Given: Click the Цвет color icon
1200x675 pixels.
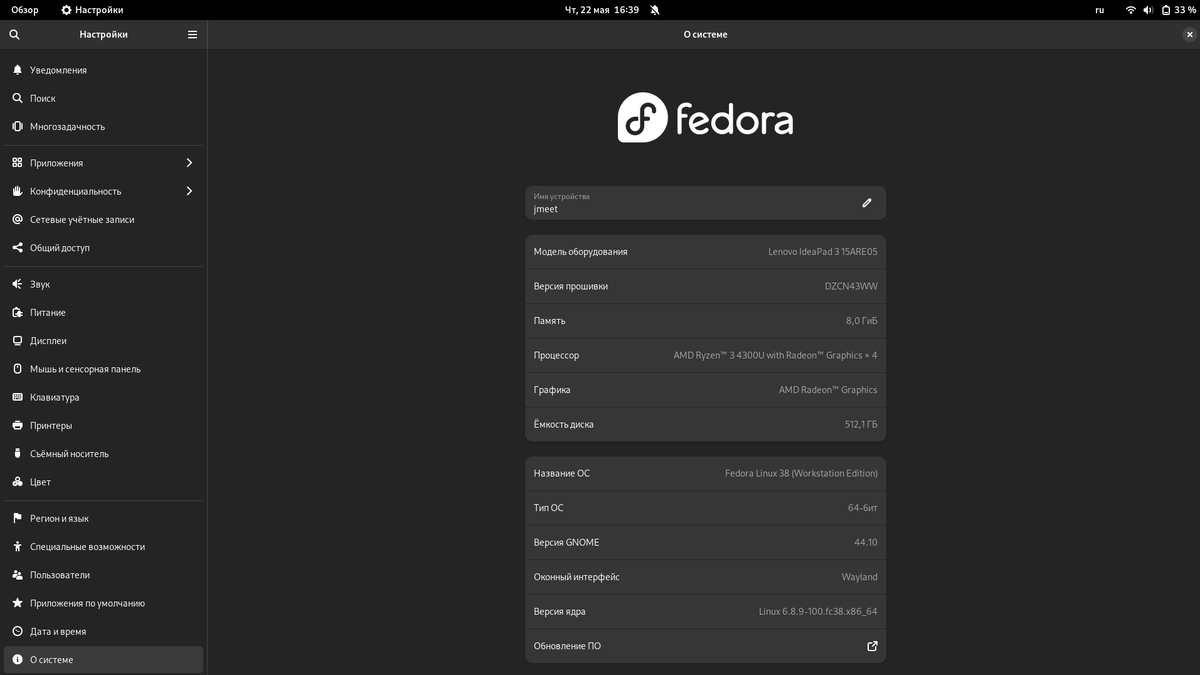Looking at the screenshot, I should coord(17,482).
